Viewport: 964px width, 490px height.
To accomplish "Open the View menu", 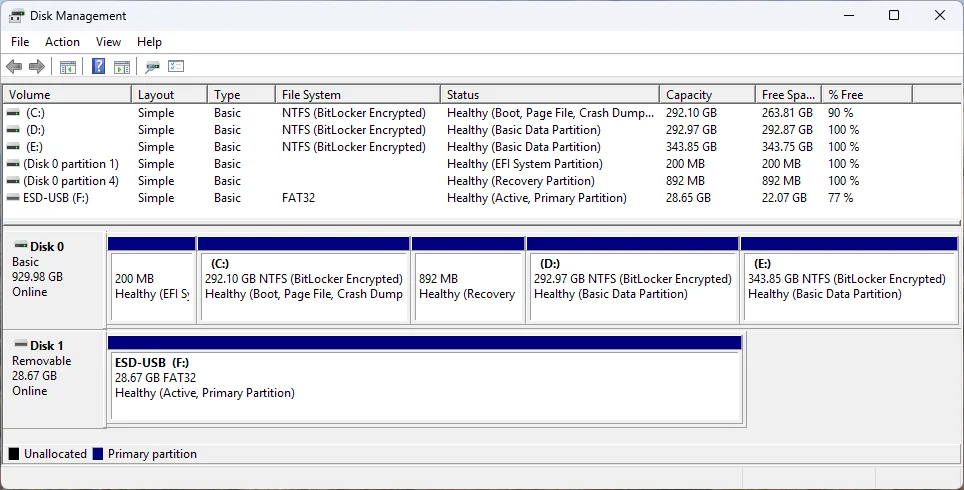I will [108, 42].
